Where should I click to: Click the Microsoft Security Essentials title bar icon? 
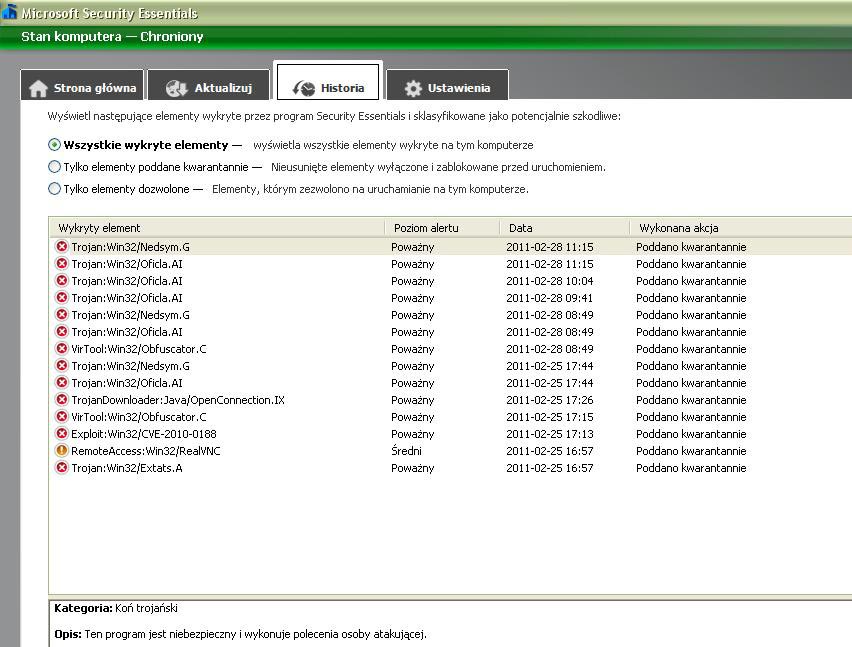point(9,12)
